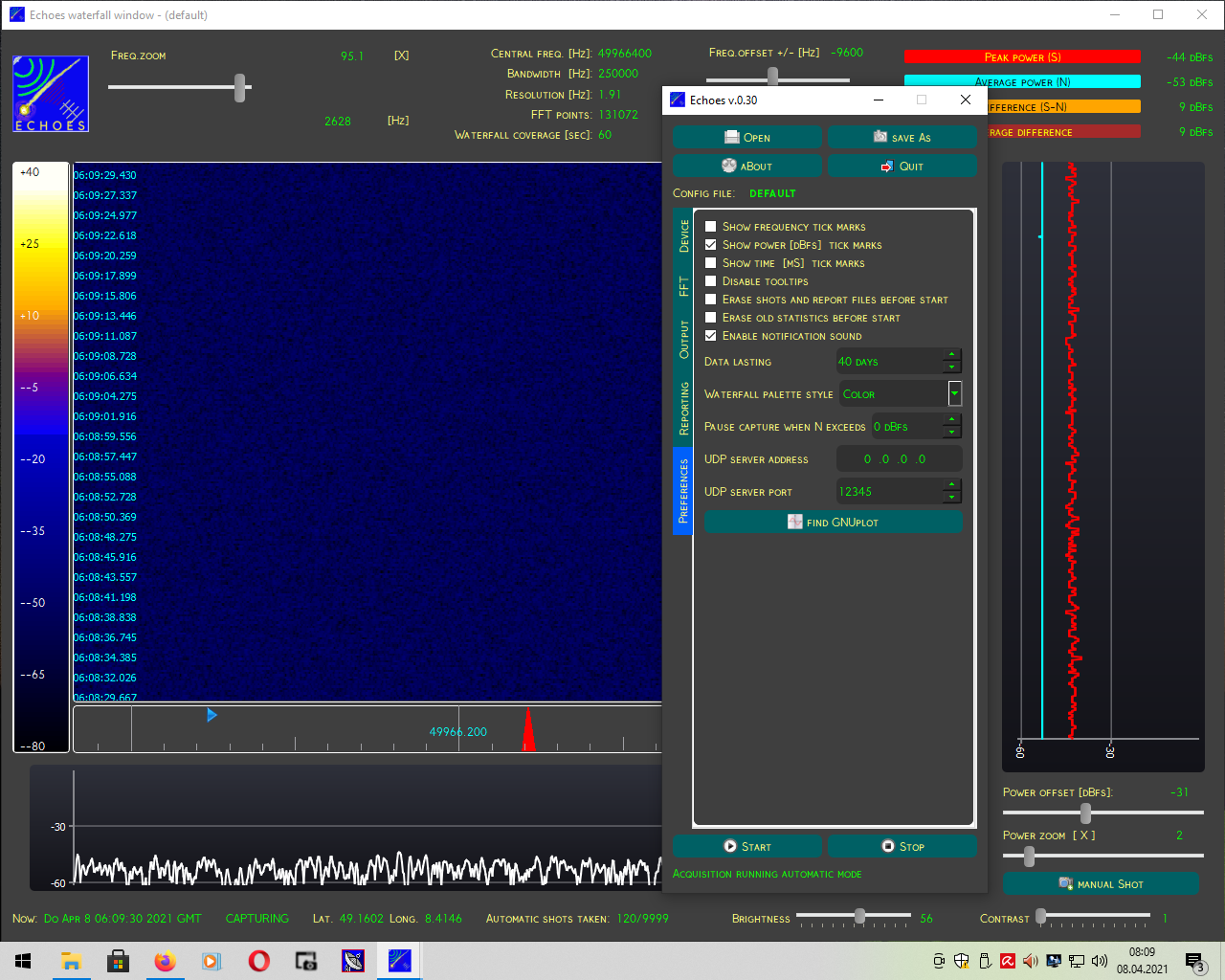
Task: Open Windows Security shield tray icon
Action: (962, 961)
